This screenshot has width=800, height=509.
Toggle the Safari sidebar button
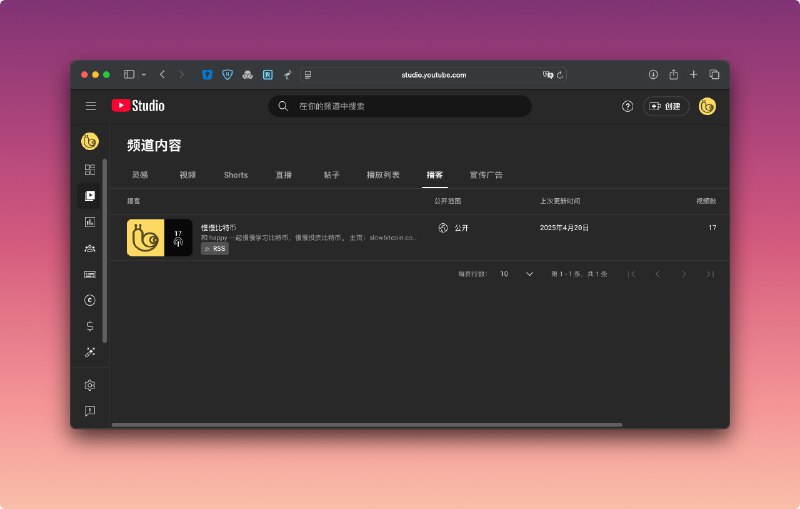tap(129, 74)
